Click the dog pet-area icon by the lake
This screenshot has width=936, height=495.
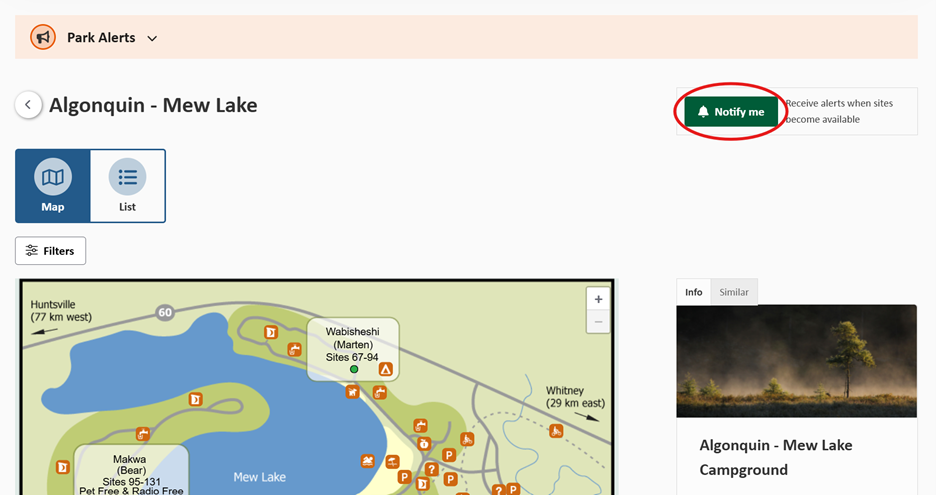[x=353, y=392]
